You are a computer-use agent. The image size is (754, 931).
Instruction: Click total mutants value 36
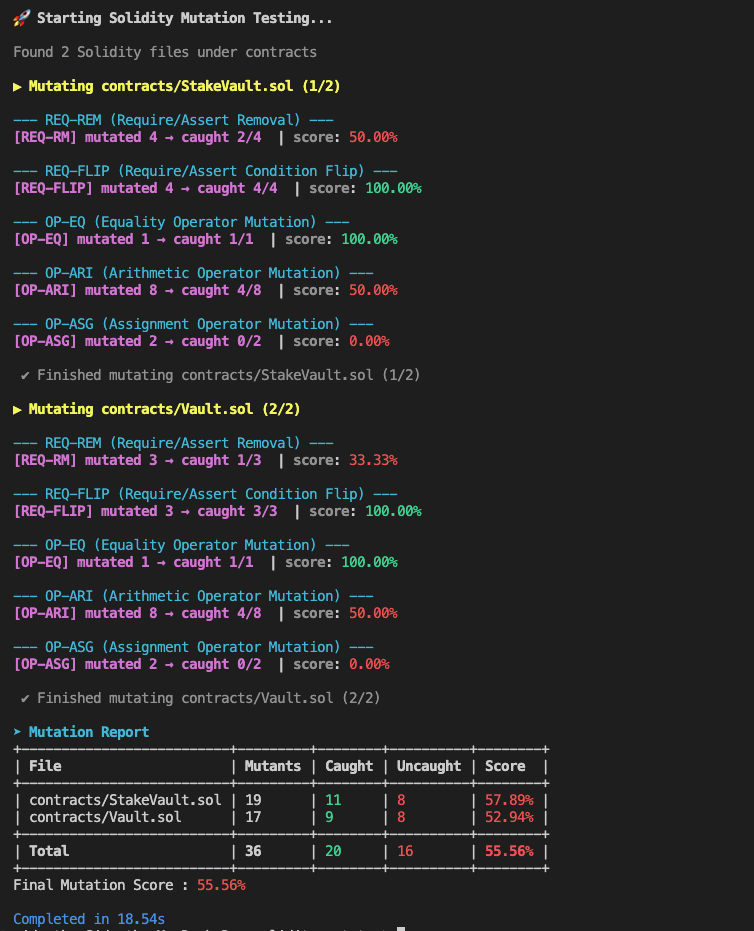point(253,851)
